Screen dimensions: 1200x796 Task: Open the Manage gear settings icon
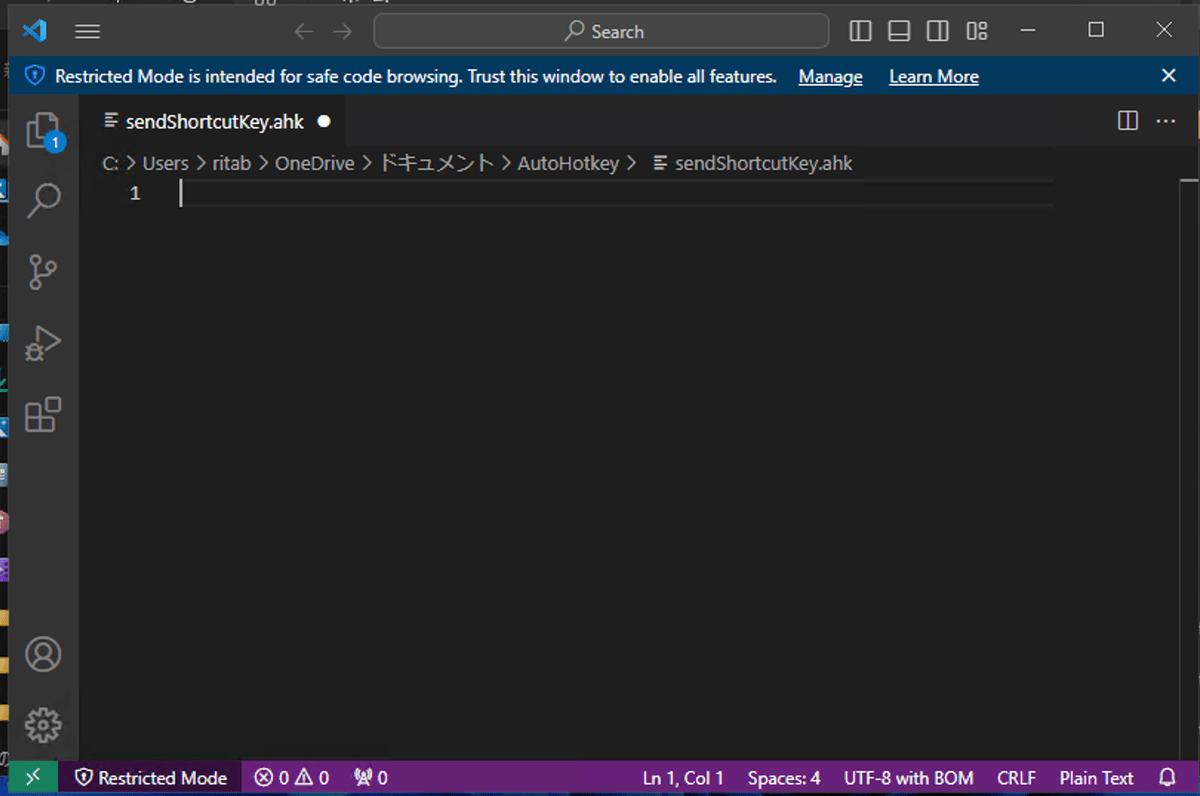pyautogui.click(x=43, y=725)
